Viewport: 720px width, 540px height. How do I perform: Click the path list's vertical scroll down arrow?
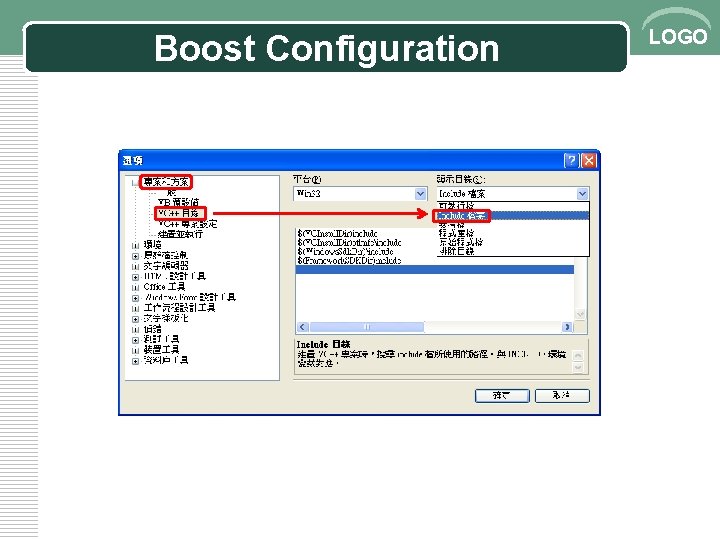coord(580,315)
